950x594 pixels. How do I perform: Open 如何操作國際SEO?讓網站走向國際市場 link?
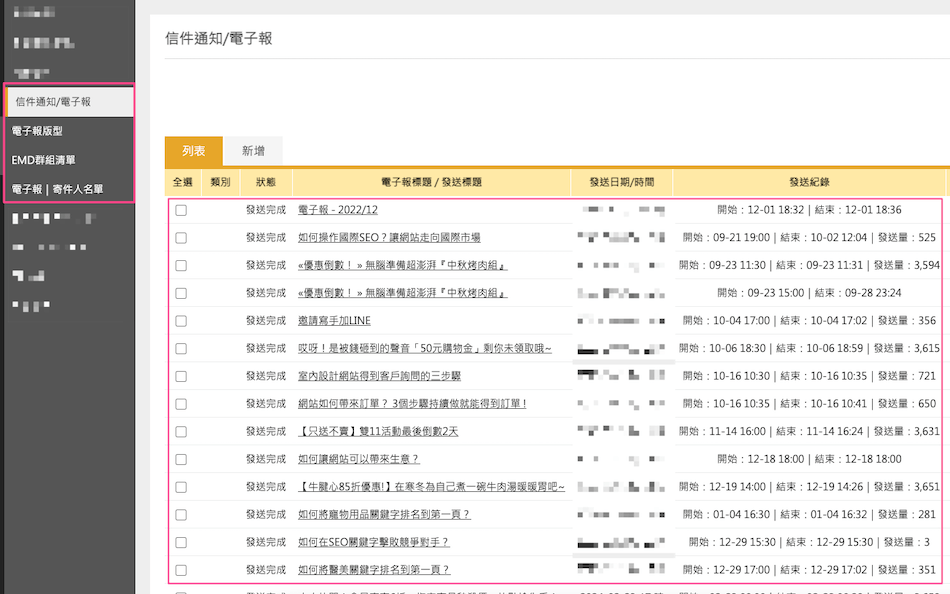pos(389,238)
